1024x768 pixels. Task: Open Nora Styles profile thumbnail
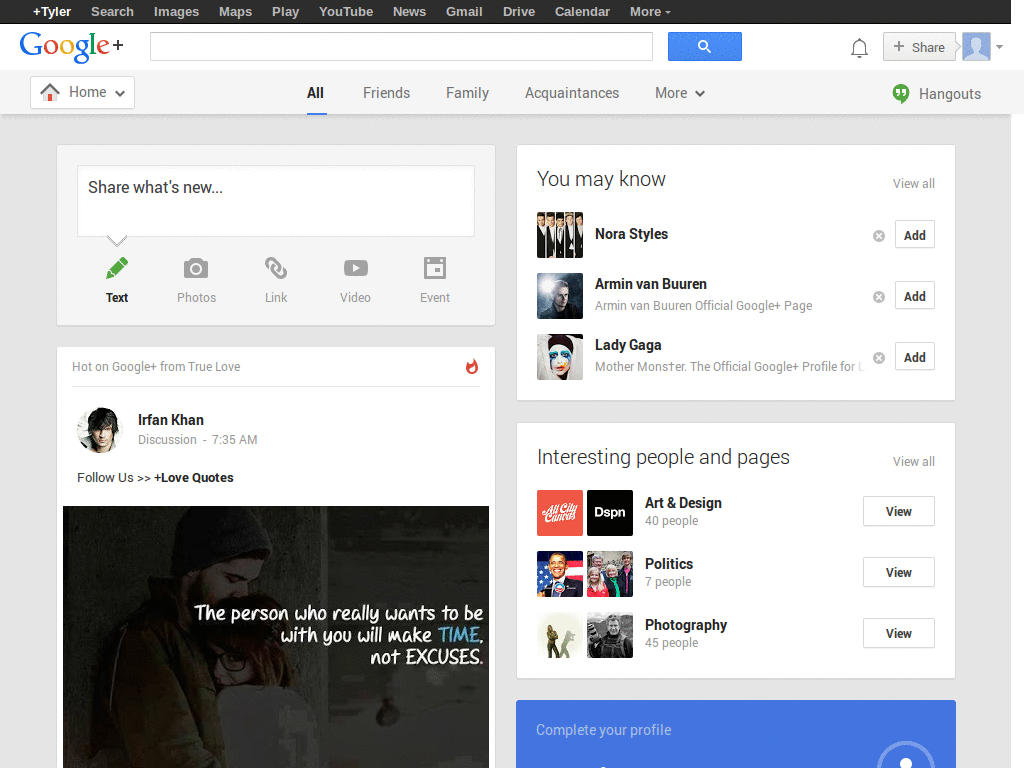(x=560, y=235)
